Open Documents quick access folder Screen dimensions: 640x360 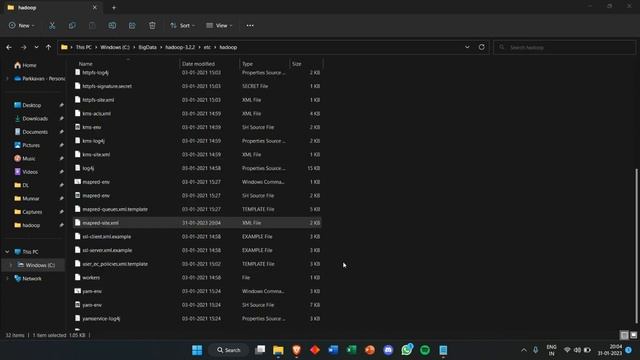click(31, 132)
